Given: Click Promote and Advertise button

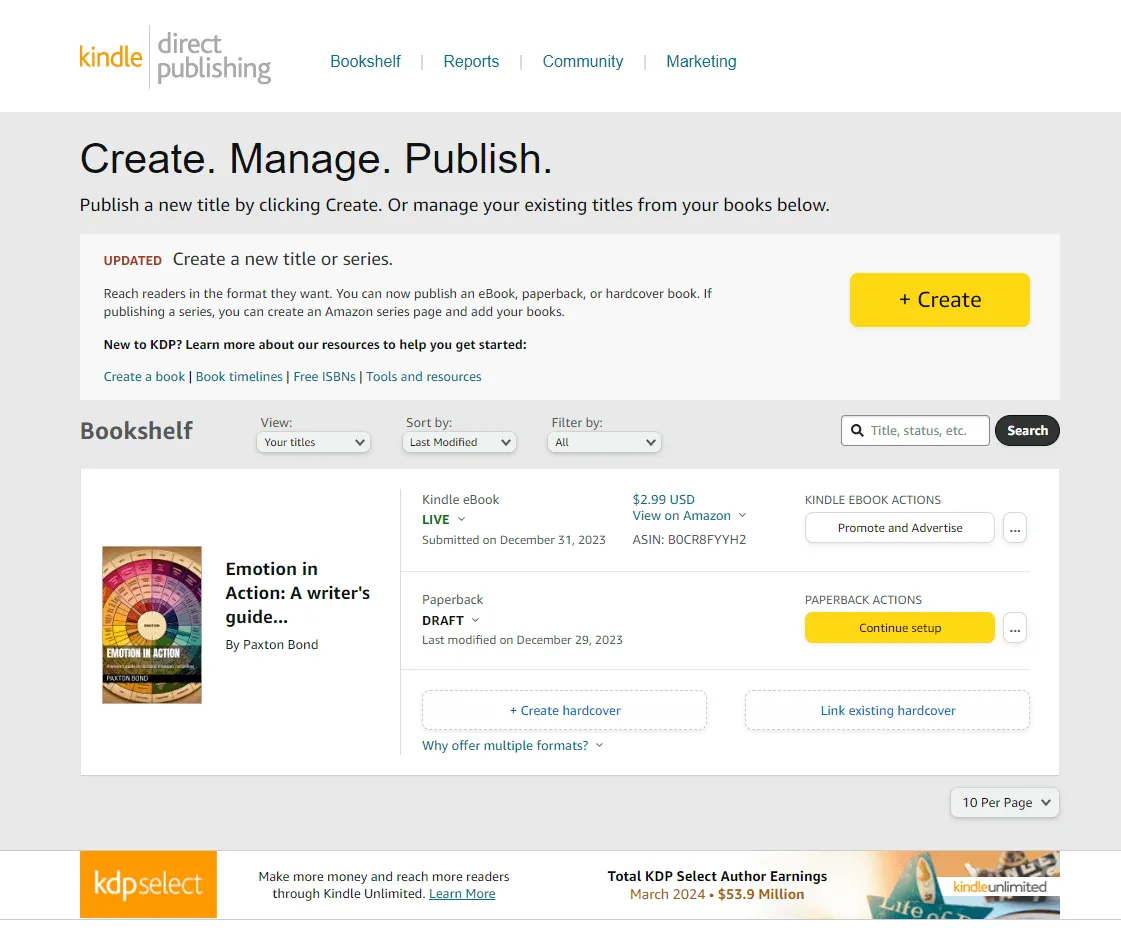Looking at the screenshot, I should click(899, 528).
